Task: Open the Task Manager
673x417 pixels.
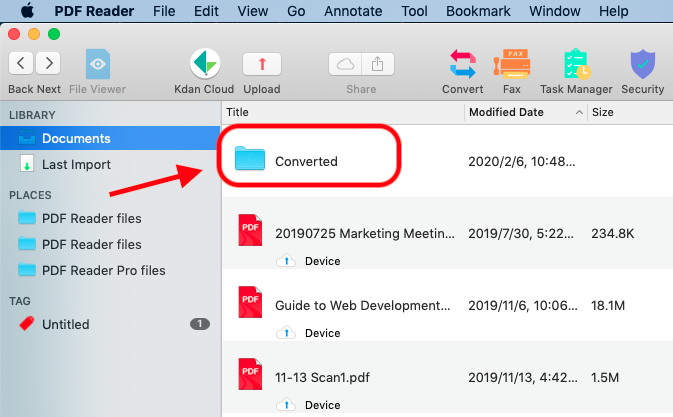Action: click(576, 64)
